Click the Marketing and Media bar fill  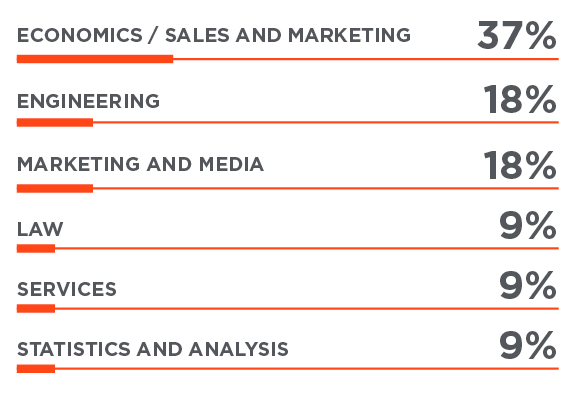[55, 188]
